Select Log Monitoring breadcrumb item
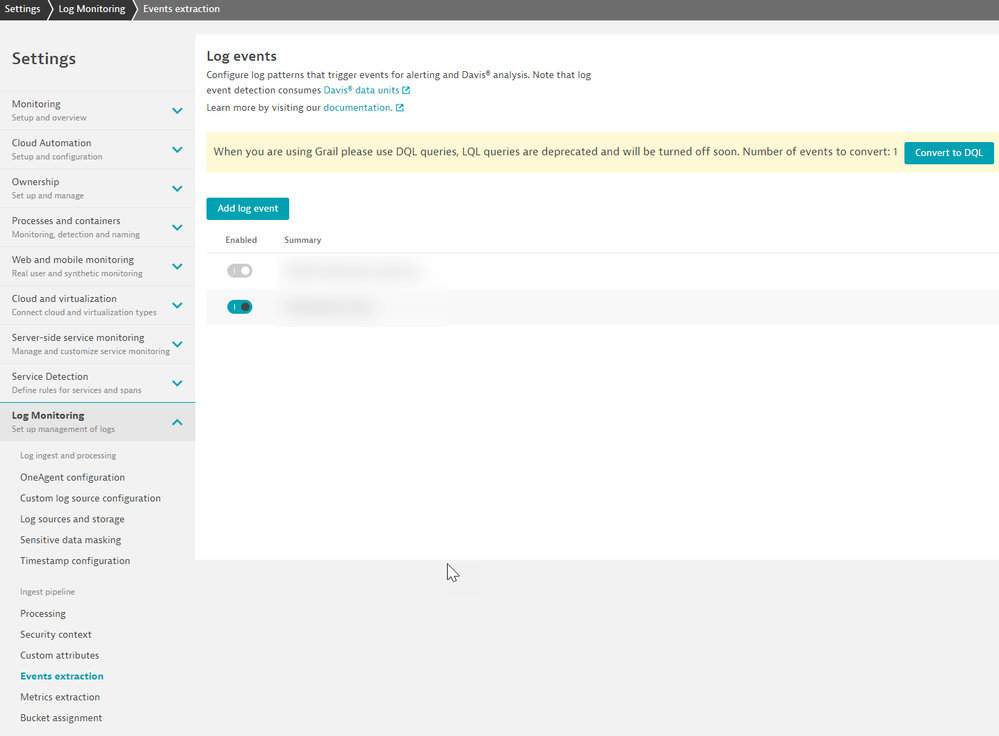 click(x=92, y=9)
